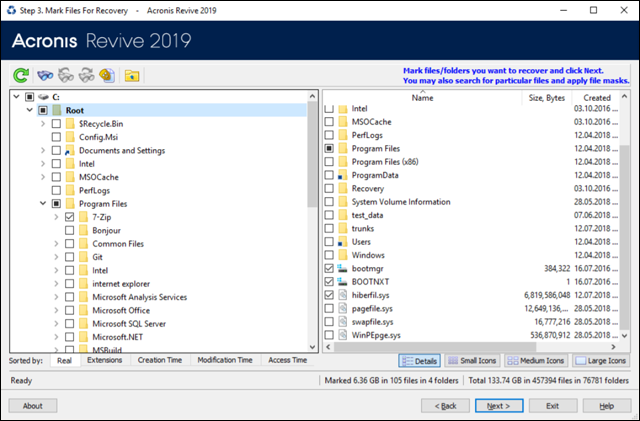Open Help with the Help button

(x=607, y=405)
